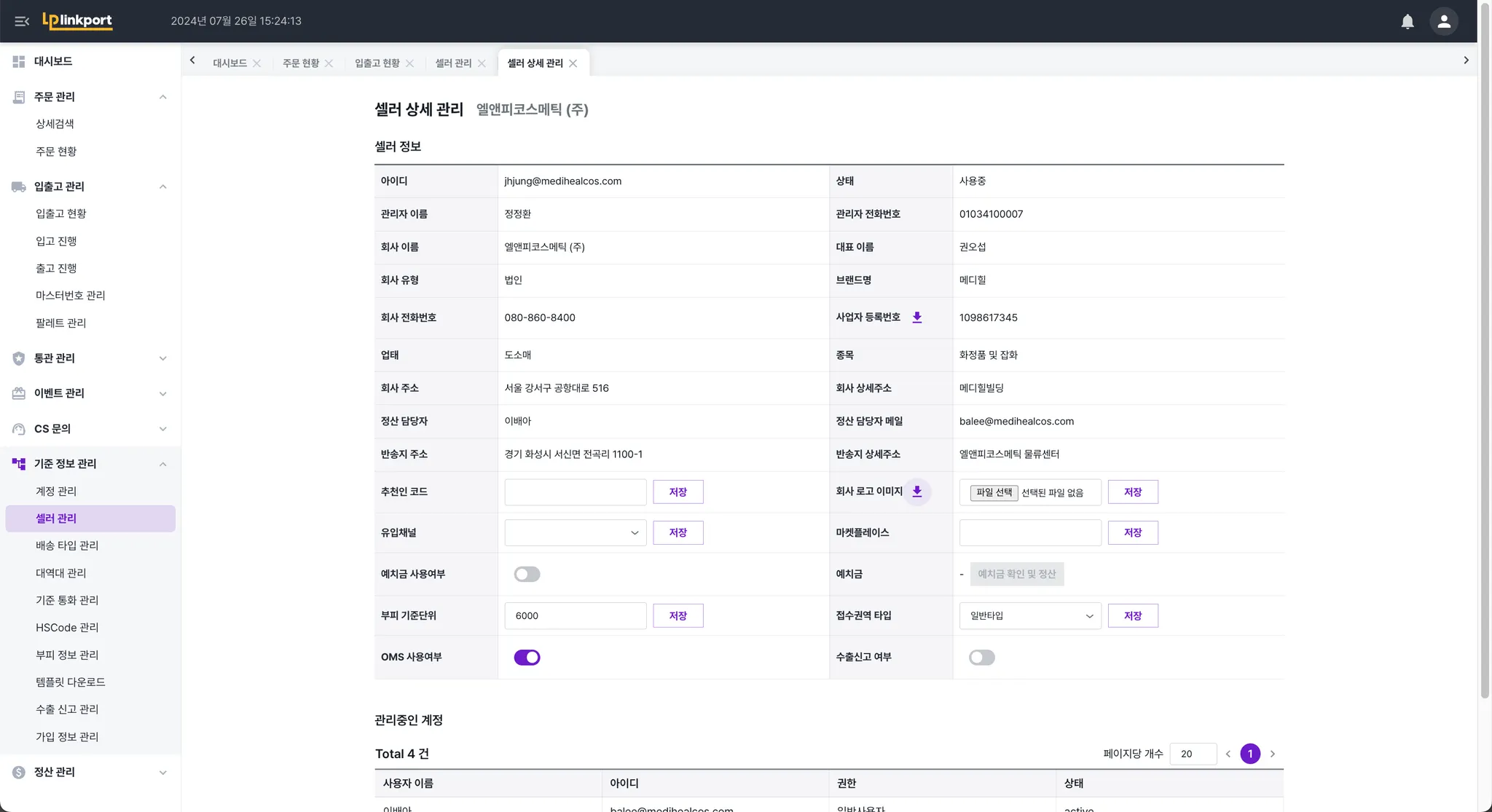This screenshot has height=812, width=1492.
Task: Go to next page in pagination
Action: pos(1272,754)
